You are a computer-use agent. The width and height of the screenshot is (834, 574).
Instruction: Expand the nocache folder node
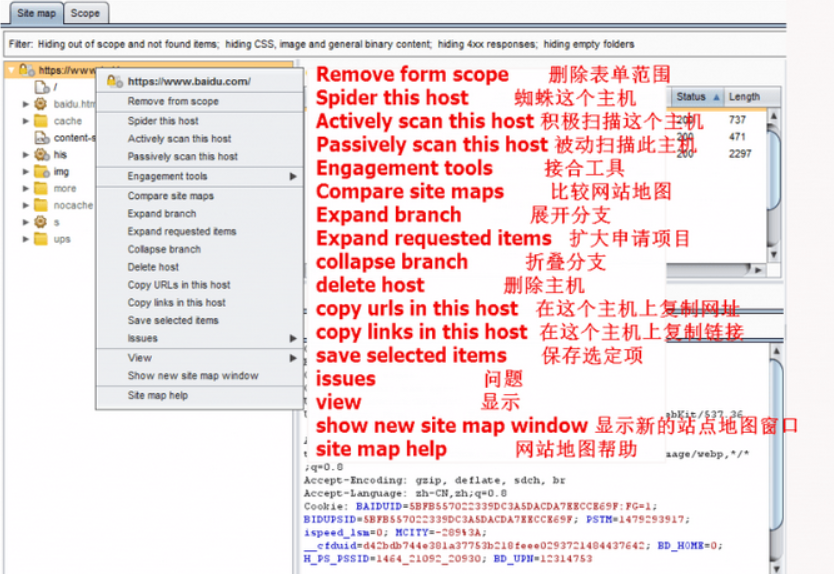[26, 205]
